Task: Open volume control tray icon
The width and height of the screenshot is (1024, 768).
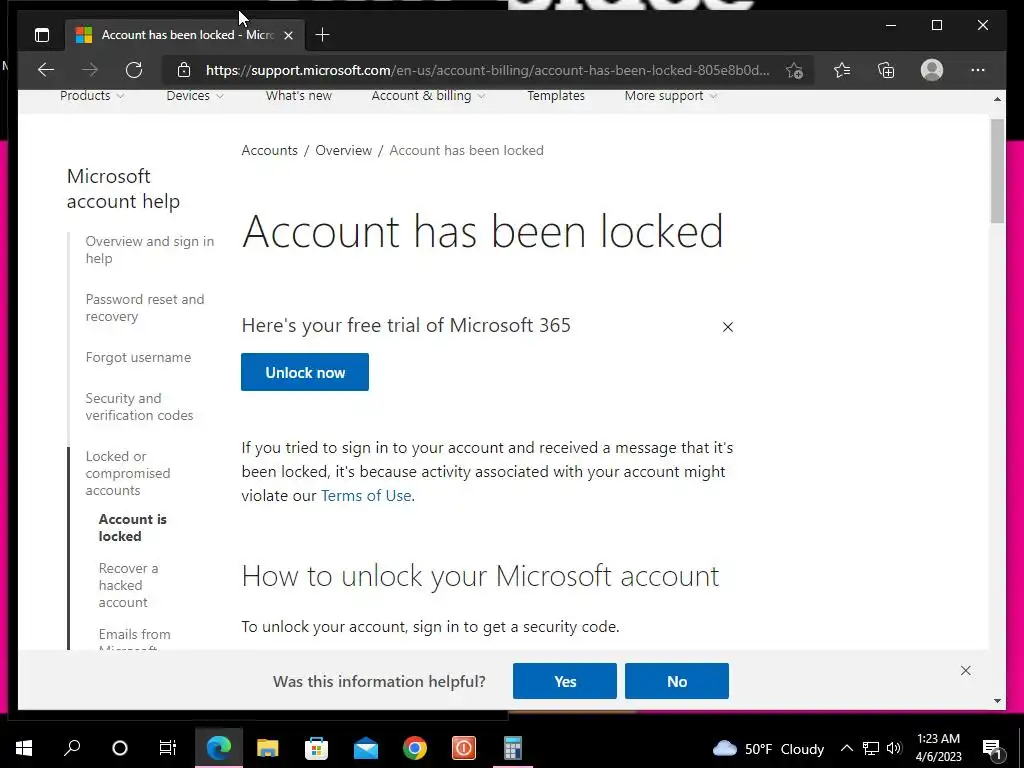Action: click(894, 748)
